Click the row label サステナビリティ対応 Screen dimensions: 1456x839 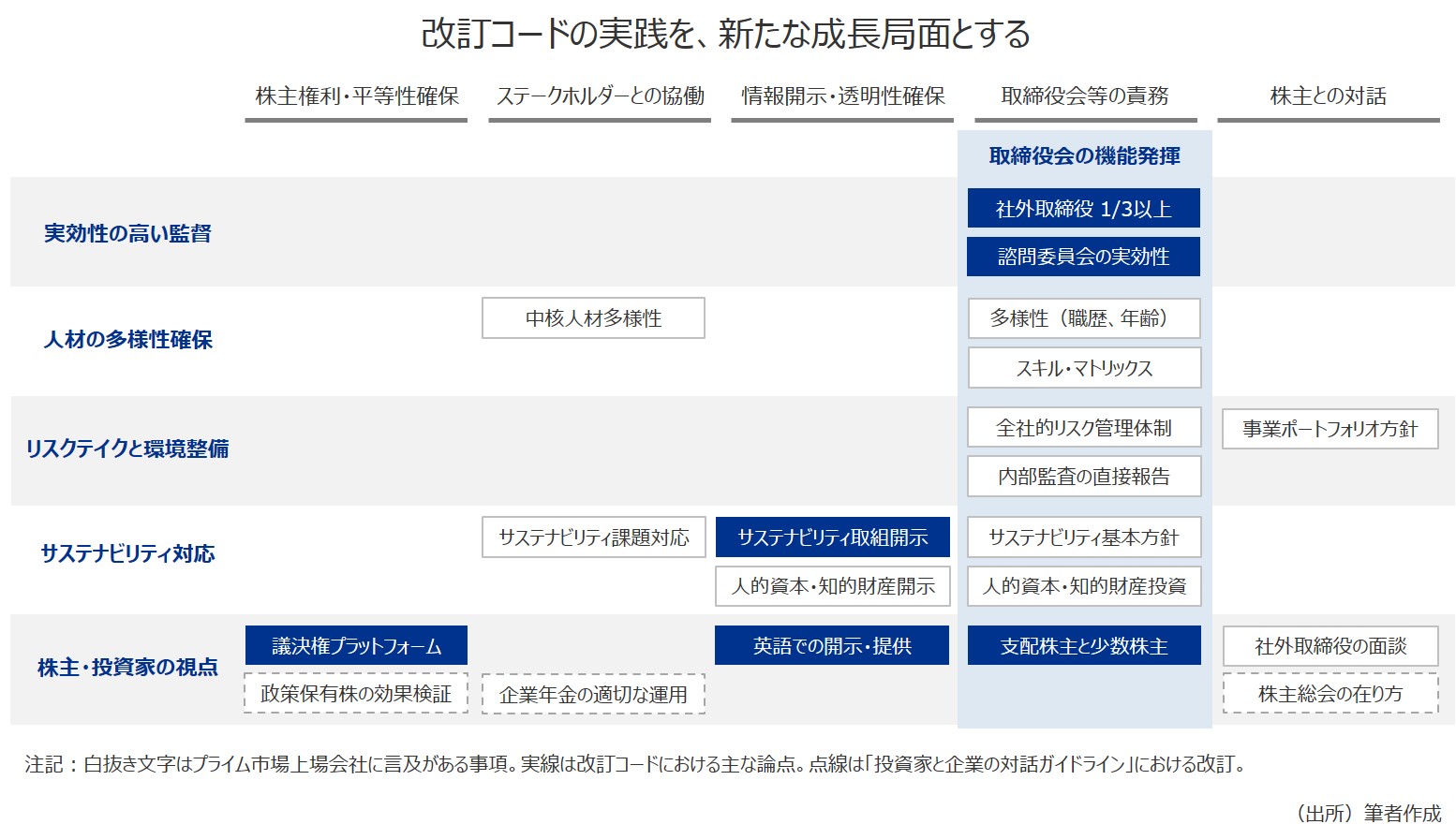(x=127, y=553)
